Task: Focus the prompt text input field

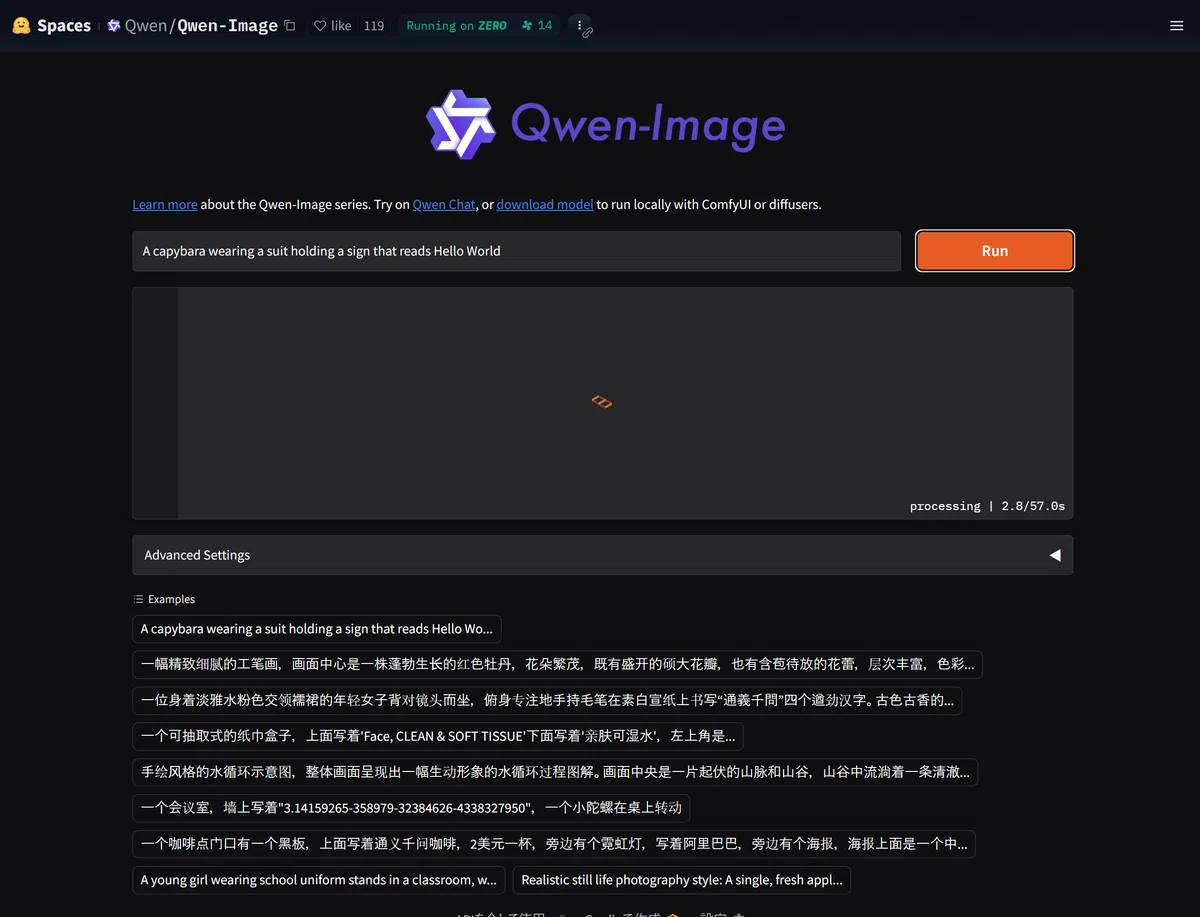Action: (517, 251)
